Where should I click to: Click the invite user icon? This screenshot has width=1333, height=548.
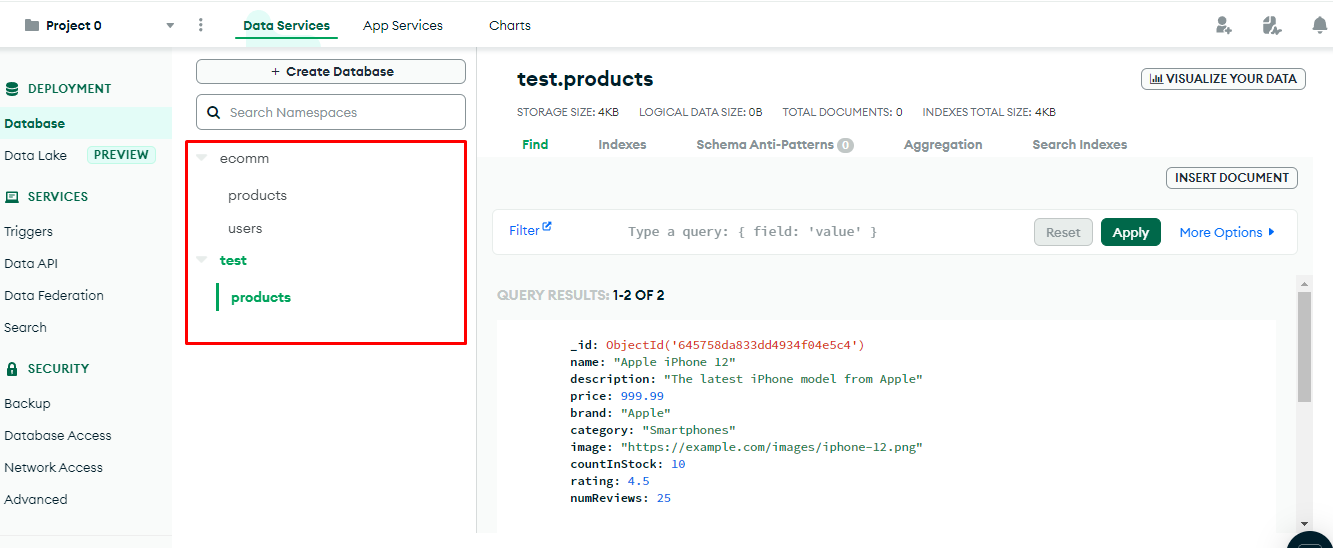coord(1223,26)
